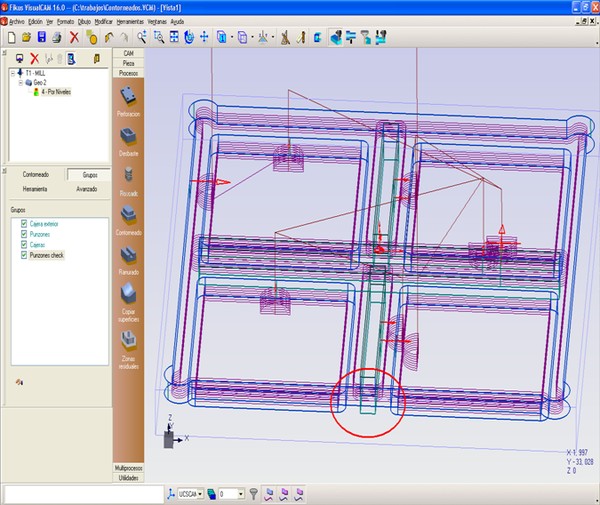Disable the Punzones check checkbox
Screen dimensions: 600x505
(23, 256)
